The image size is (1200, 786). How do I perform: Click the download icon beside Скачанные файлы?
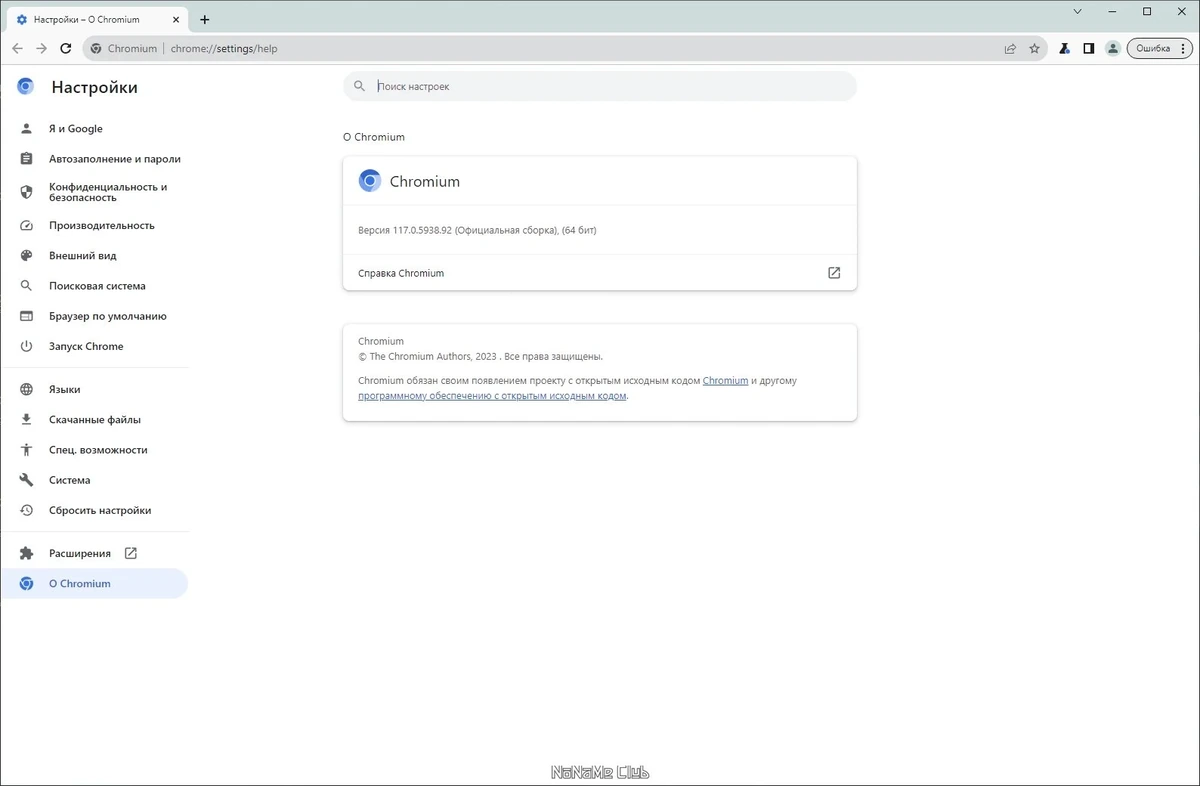click(27, 420)
